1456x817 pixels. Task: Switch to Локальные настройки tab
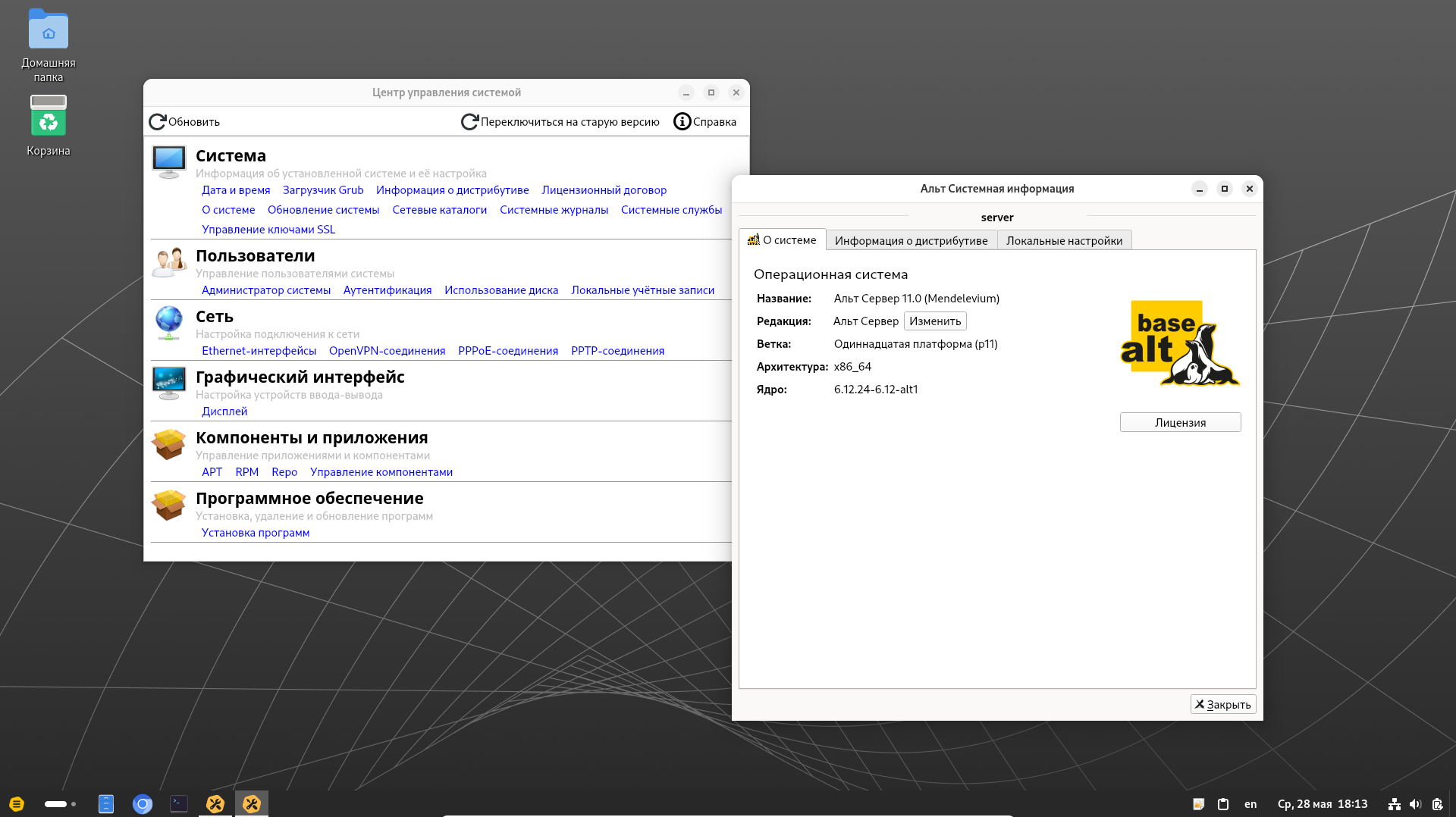(x=1064, y=240)
